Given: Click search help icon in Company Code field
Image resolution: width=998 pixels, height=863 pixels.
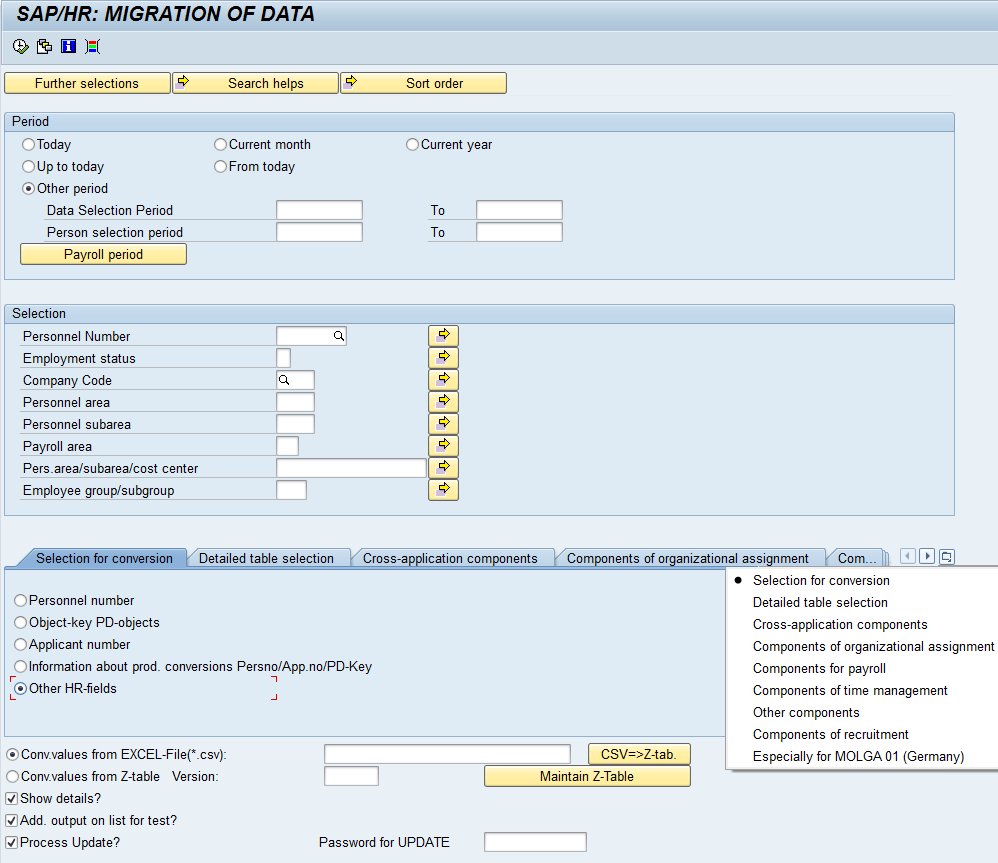Looking at the screenshot, I should pyautogui.click(x=284, y=380).
